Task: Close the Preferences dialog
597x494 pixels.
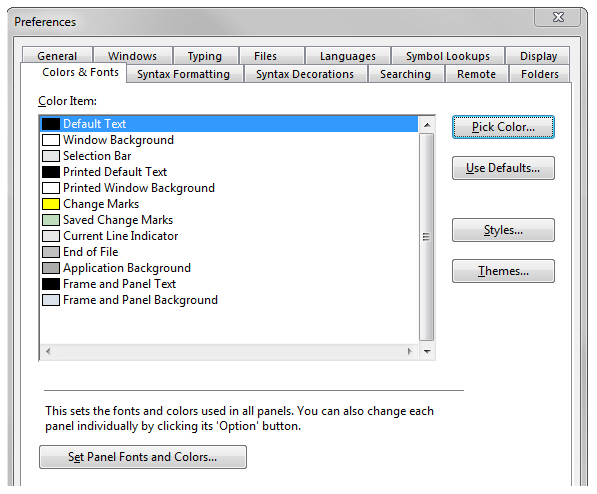Action: tap(558, 17)
